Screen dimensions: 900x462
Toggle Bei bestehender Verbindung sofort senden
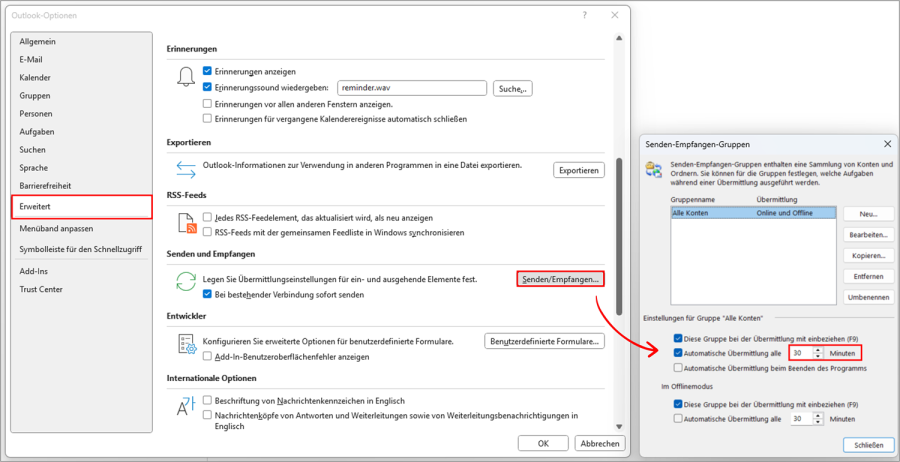[207, 294]
